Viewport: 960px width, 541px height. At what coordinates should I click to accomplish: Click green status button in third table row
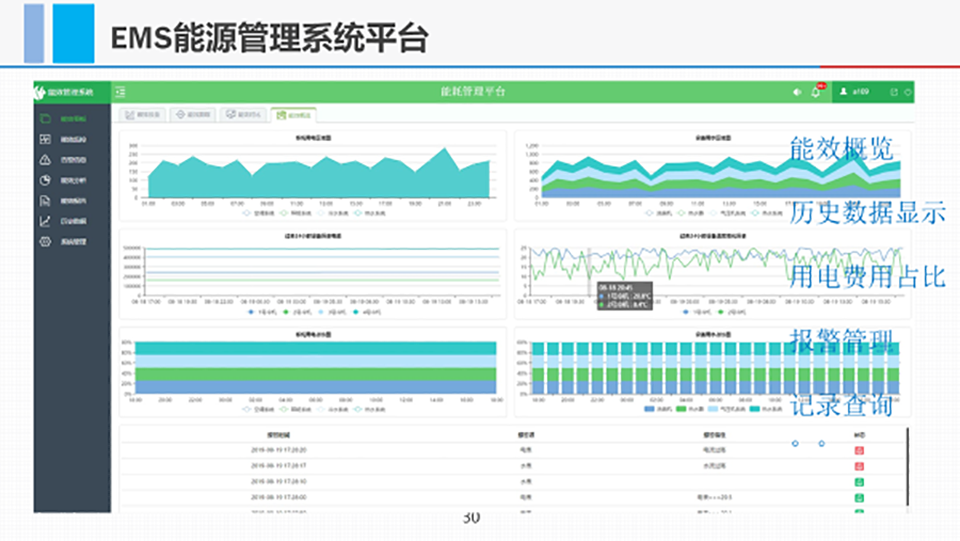tap(859, 482)
